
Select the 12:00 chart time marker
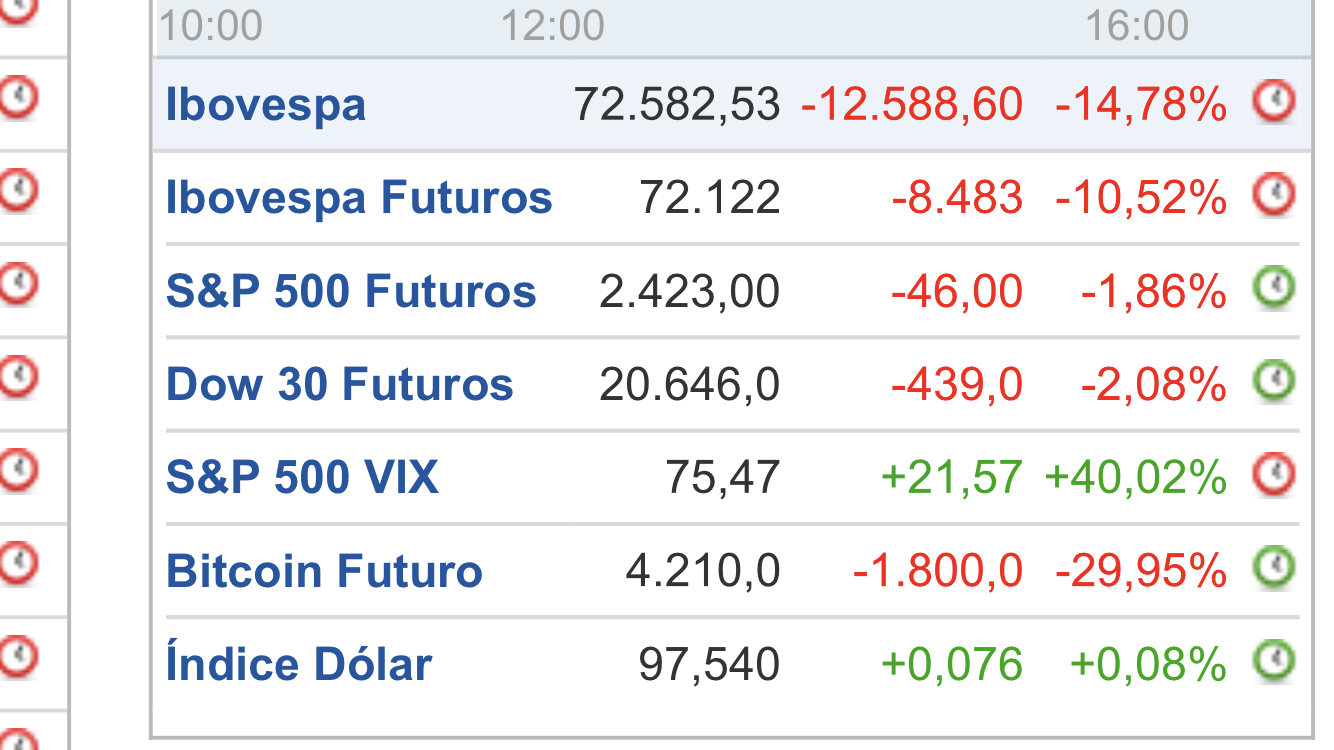tap(553, 25)
